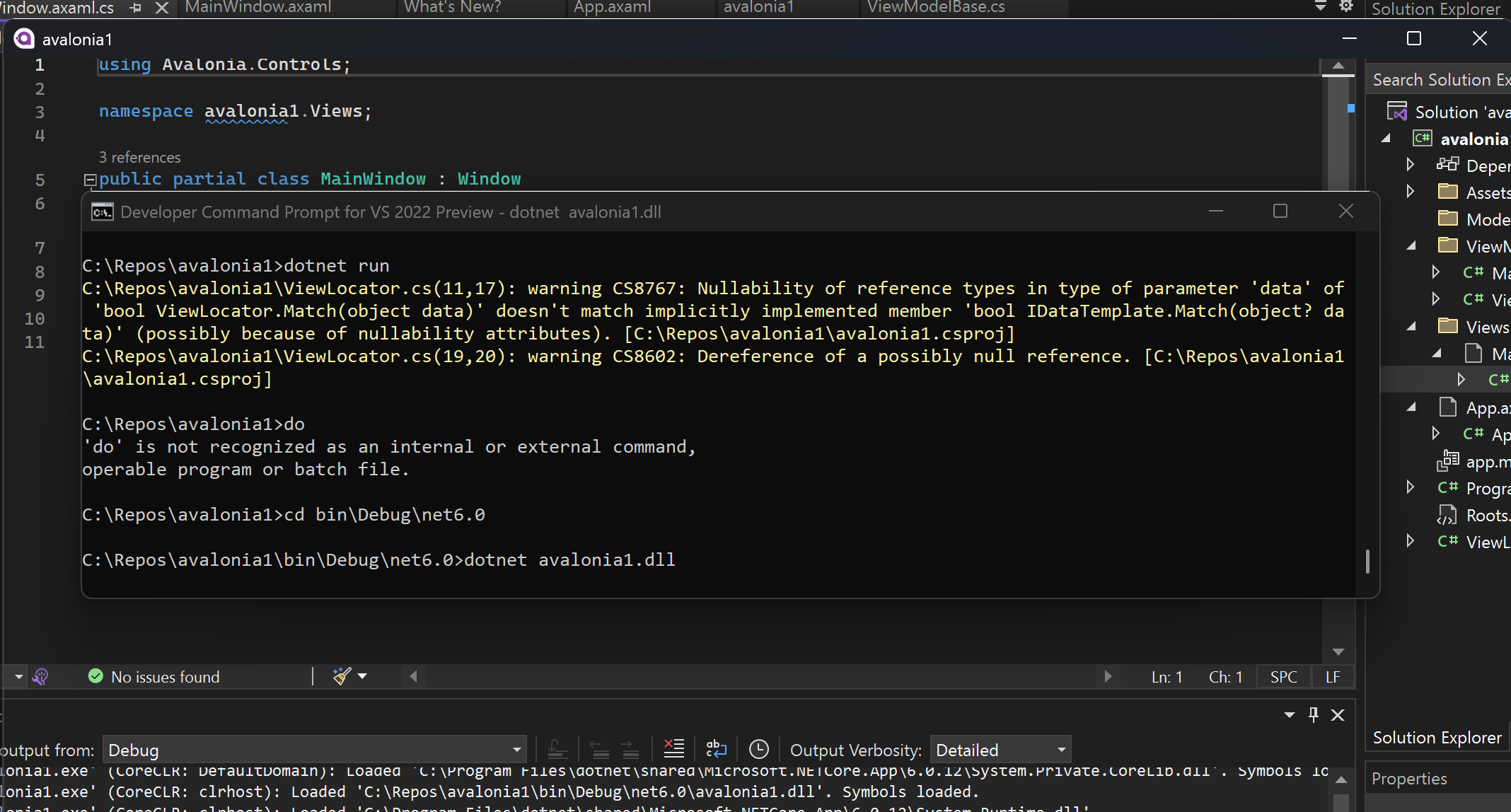Toggle word wrap in the Output window

tap(716, 748)
